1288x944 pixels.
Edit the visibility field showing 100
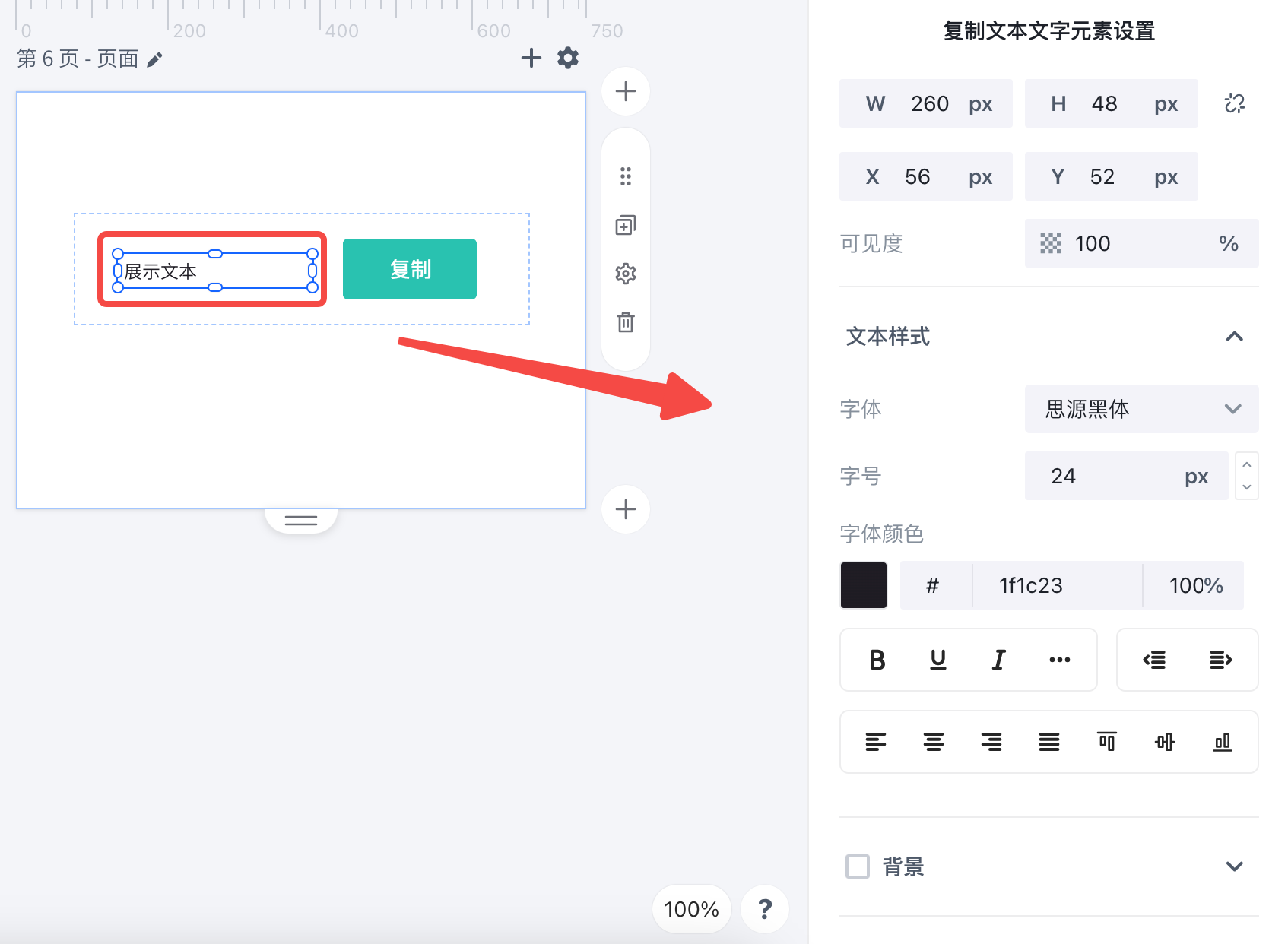[x=1142, y=243]
